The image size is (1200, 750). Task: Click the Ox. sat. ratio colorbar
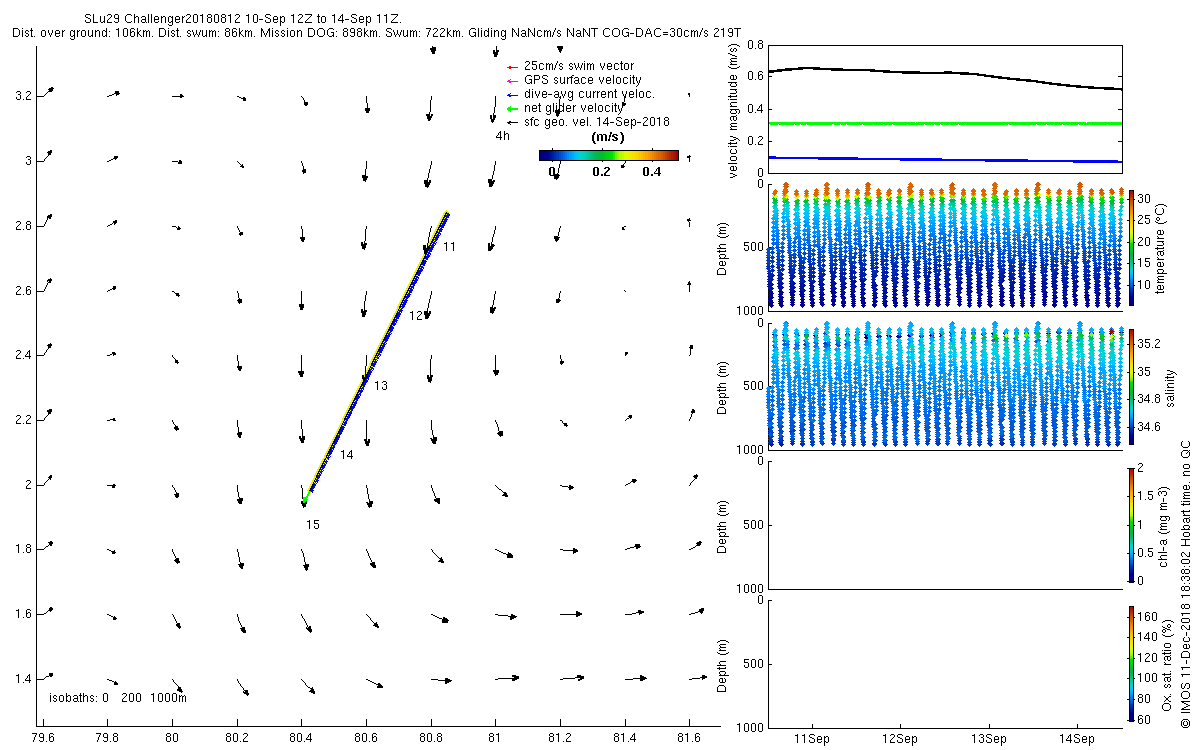(x=1131, y=663)
